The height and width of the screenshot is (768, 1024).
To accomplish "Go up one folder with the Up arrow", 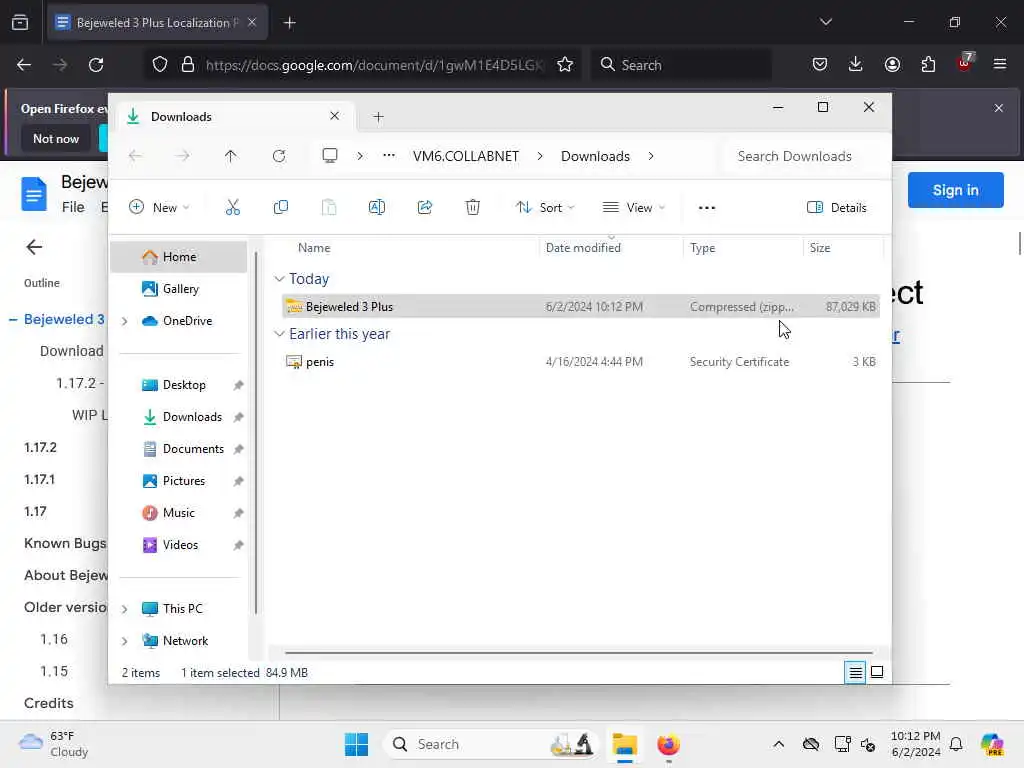I will [x=231, y=156].
